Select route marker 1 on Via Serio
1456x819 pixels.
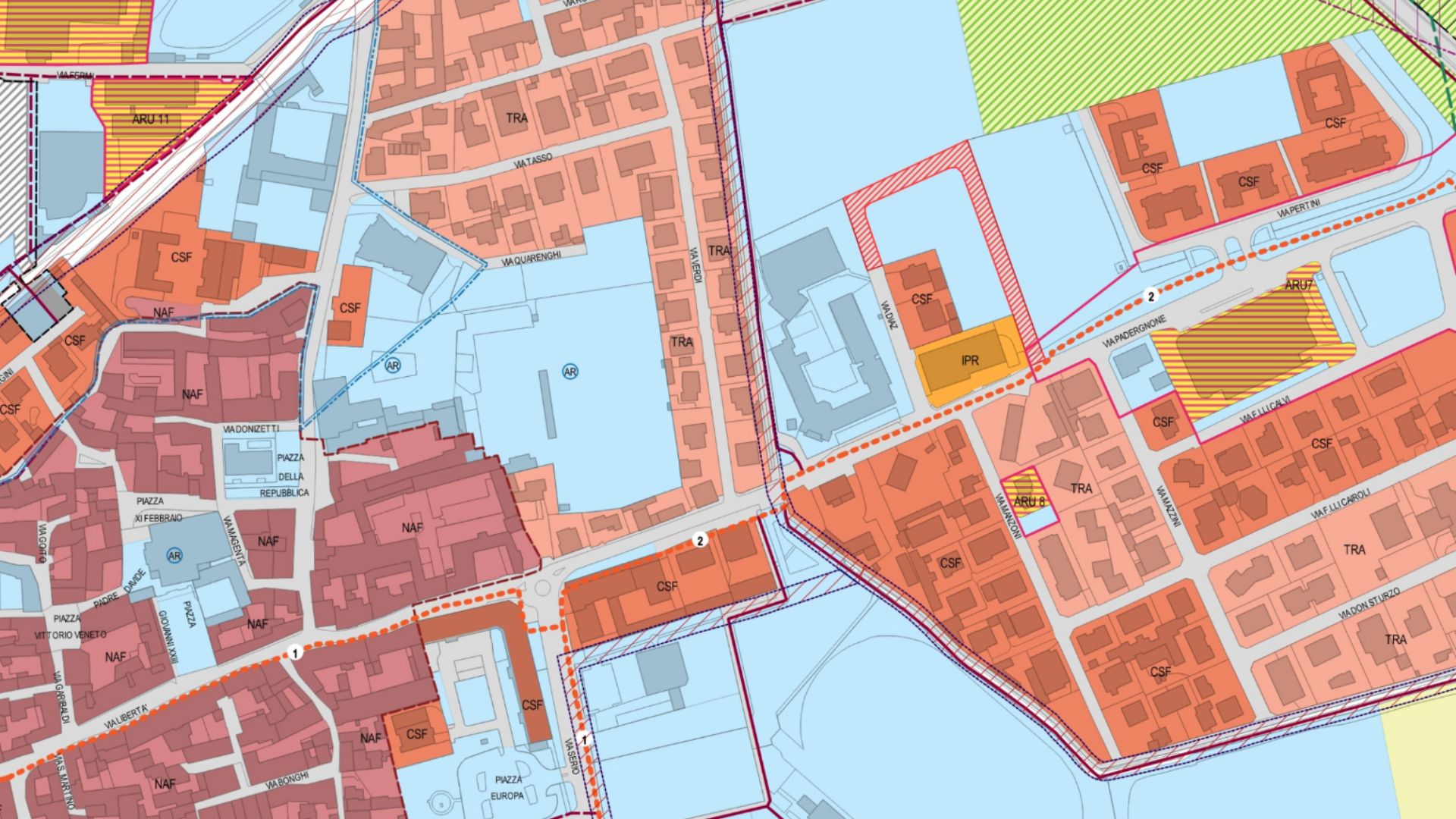click(584, 738)
